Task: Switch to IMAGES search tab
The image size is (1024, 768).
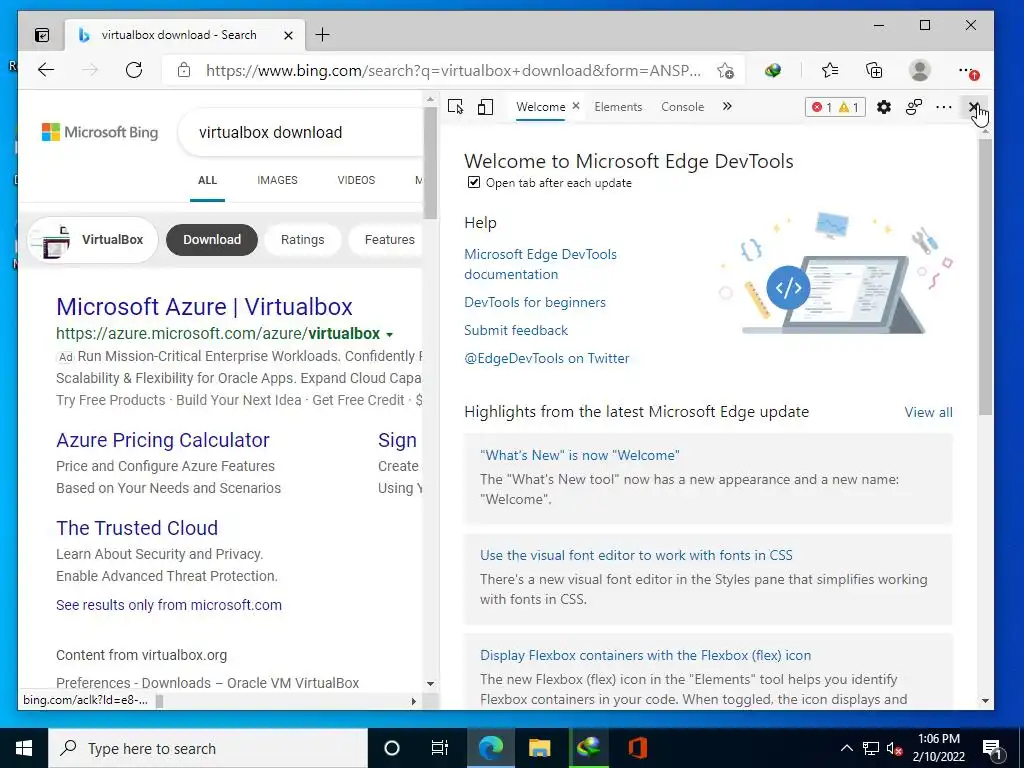Action: 277,180
